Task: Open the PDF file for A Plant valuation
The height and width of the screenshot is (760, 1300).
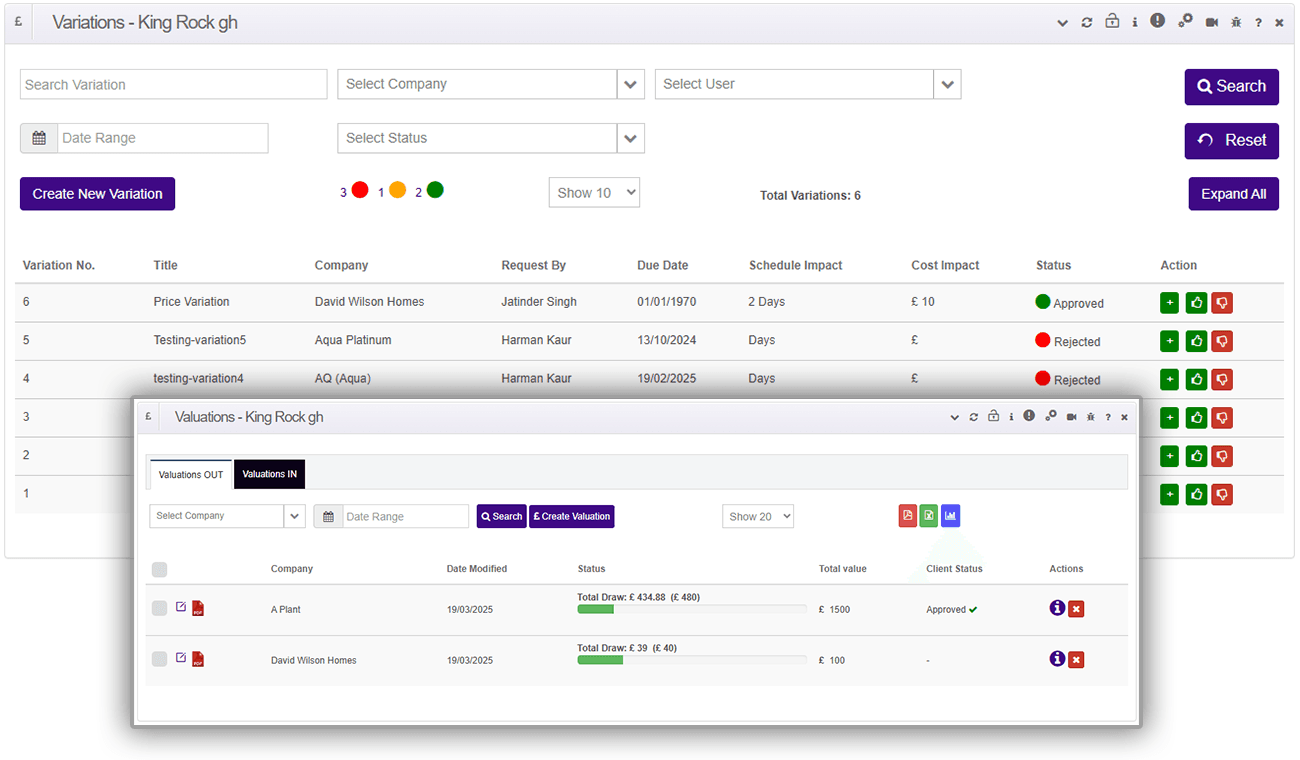Action: click(198, 608)
